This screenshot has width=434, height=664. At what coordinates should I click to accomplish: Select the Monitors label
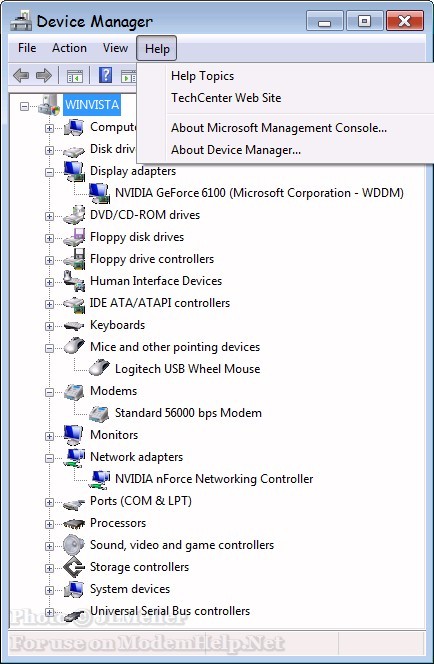click(x=114, y=435)
